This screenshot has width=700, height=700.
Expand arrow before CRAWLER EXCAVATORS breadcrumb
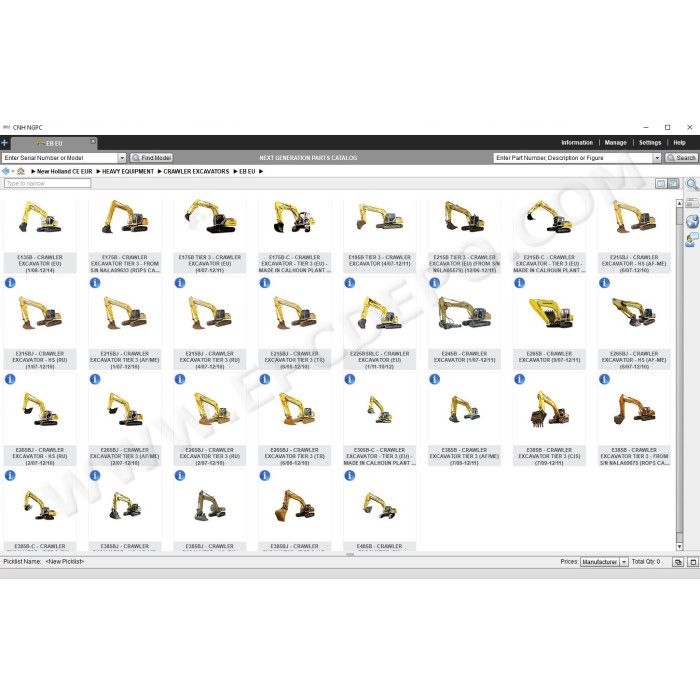(x=160, y=171)
